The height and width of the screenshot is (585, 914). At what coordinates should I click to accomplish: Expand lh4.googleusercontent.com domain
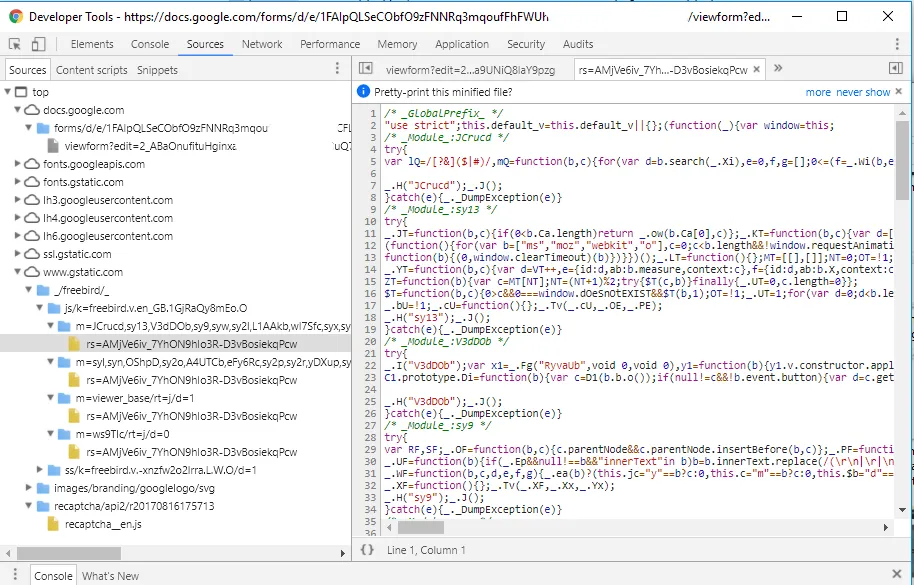click(x=17, y=218)
